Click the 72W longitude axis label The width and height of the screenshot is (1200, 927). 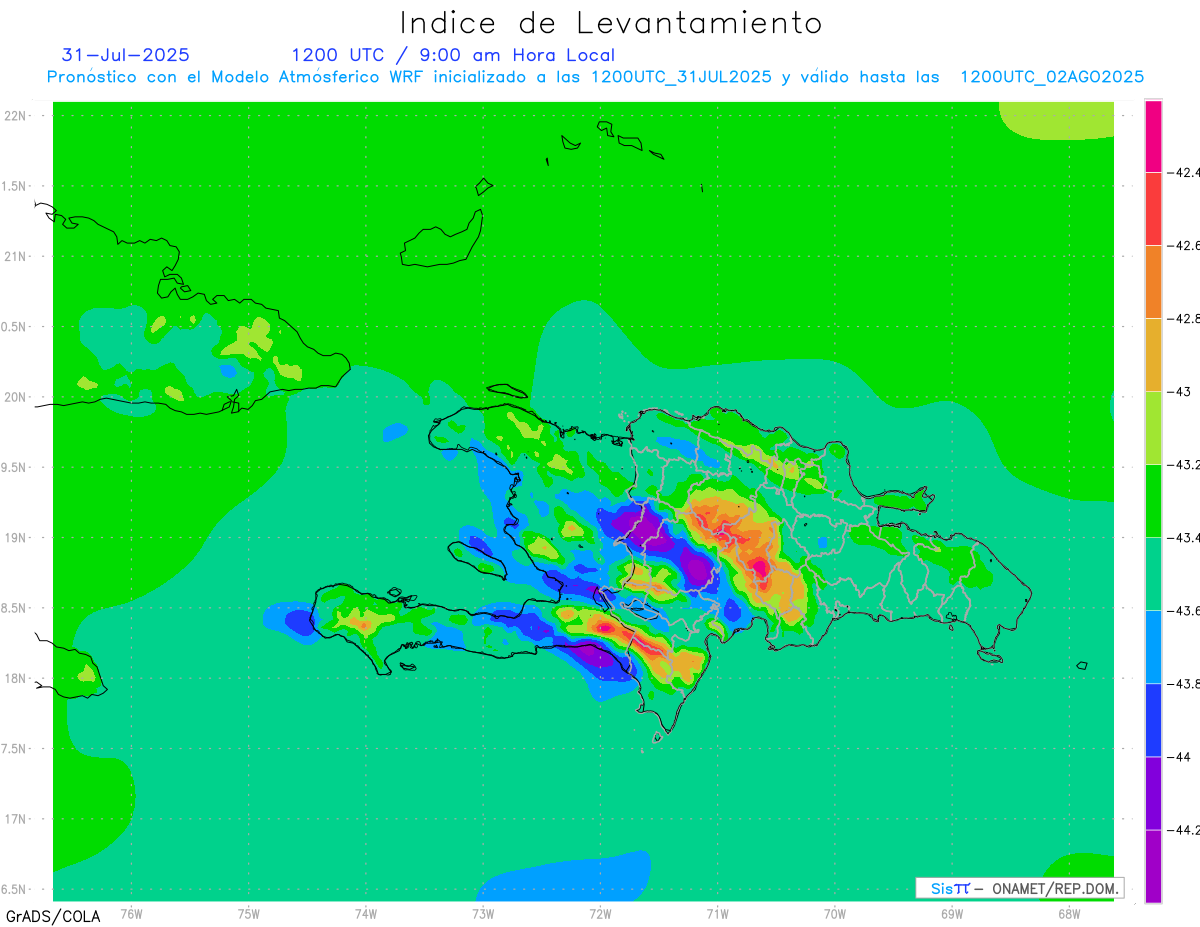pos(600,913)
